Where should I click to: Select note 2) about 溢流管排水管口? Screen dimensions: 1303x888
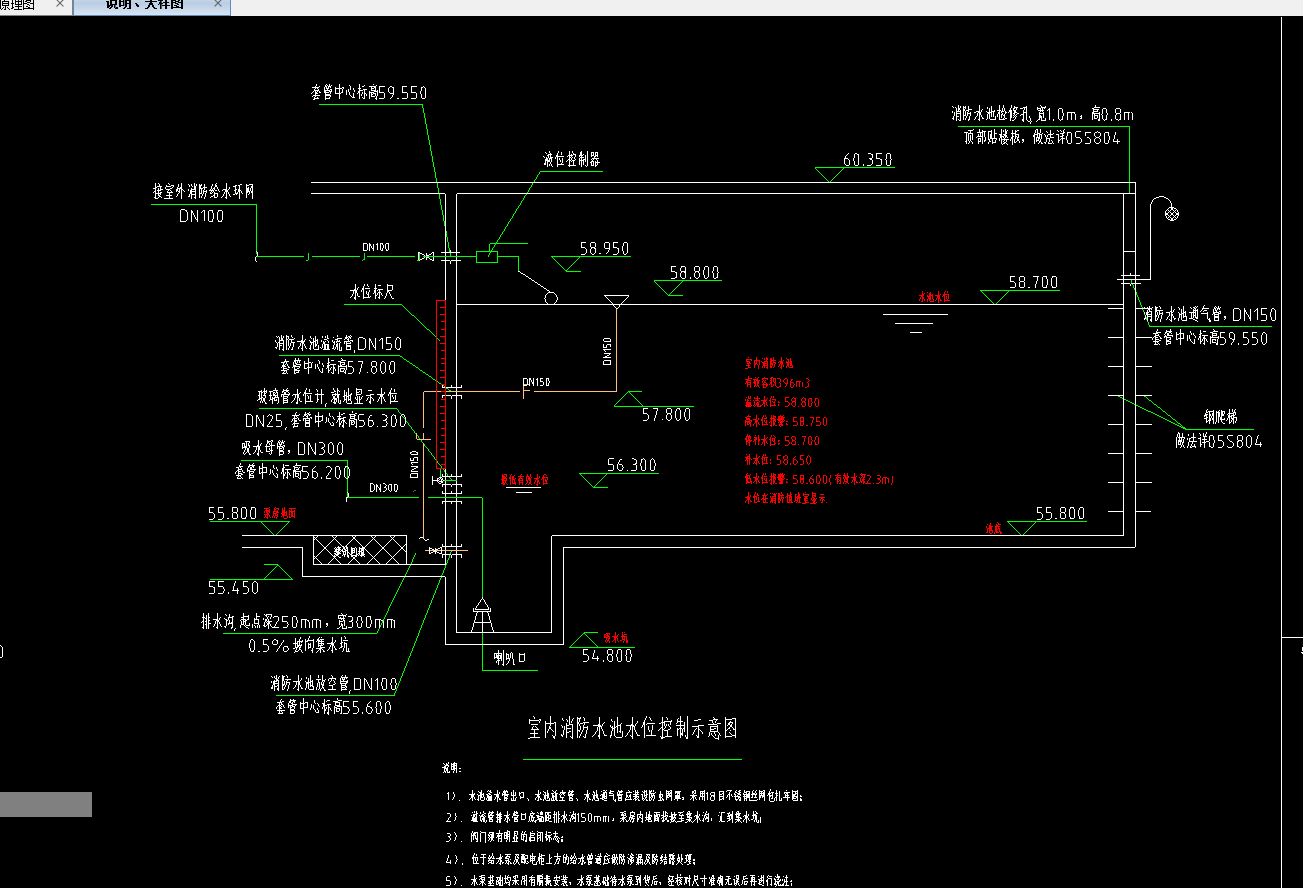pyautogui.click(x=604, y=817)
